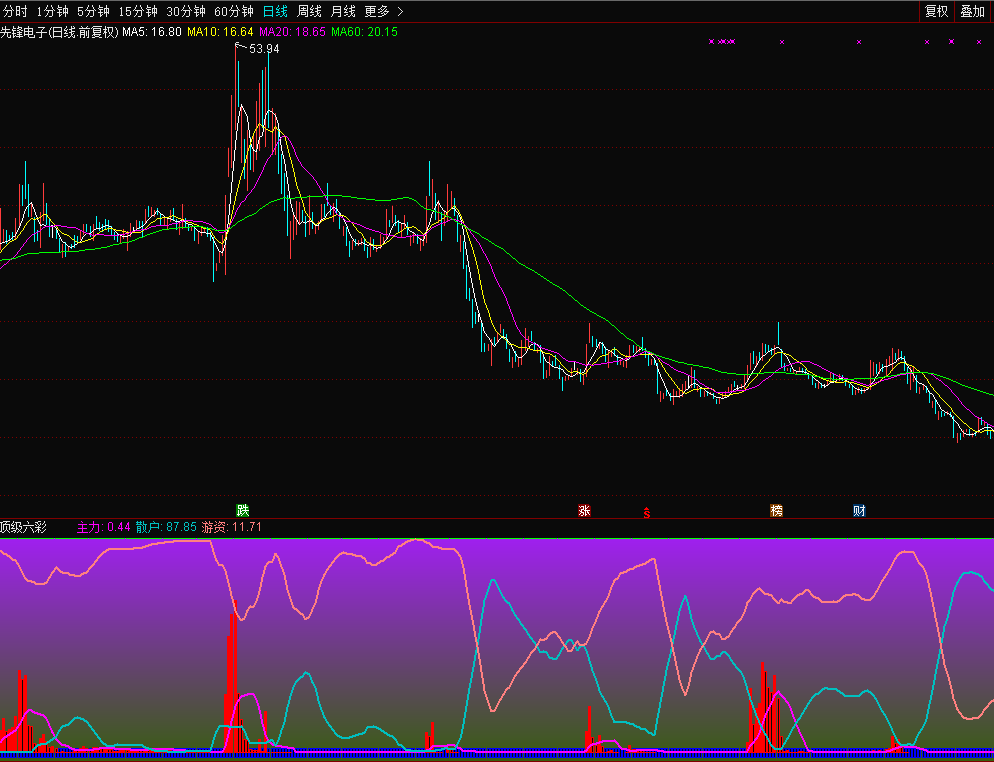Switch to 60分钟 chart period

(234, 11)
